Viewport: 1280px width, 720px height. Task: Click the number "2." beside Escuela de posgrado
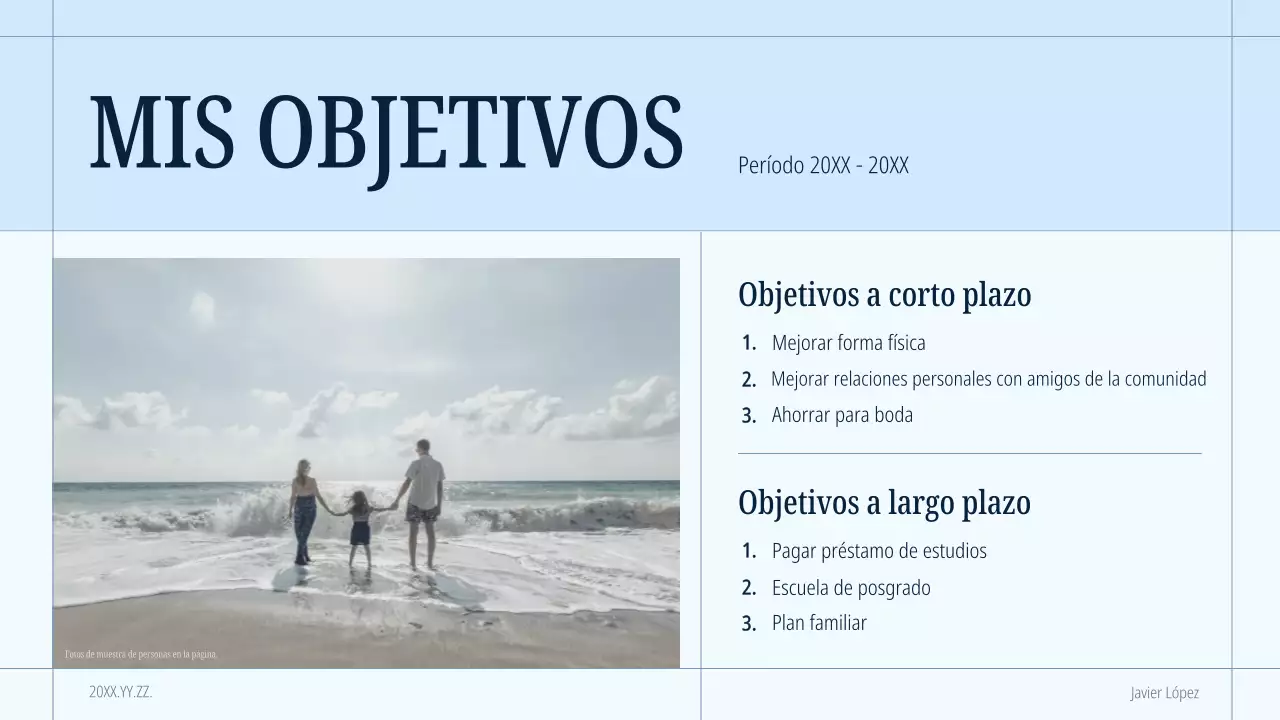747,587
